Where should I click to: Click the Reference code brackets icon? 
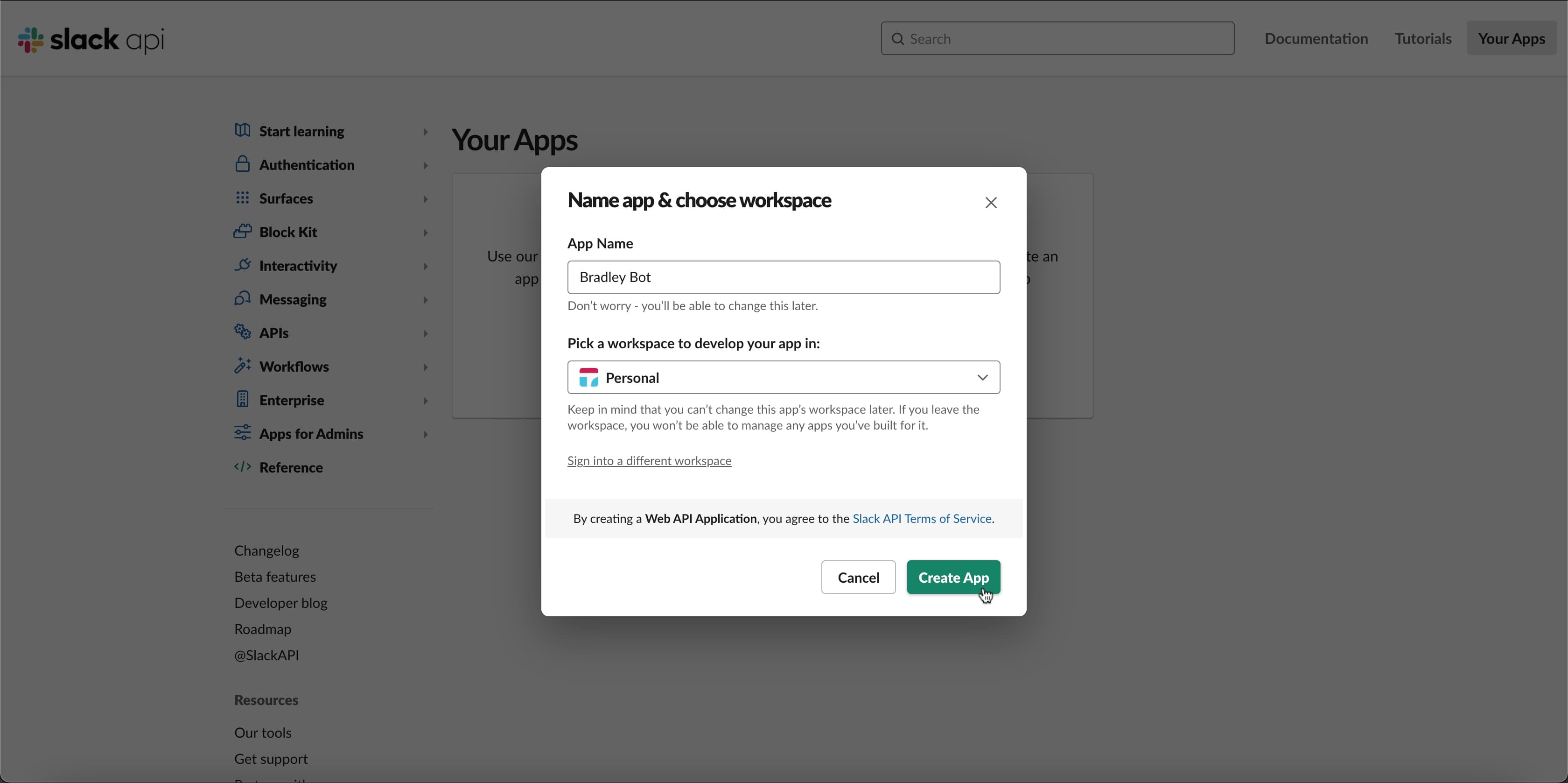(x=242, y=467)
